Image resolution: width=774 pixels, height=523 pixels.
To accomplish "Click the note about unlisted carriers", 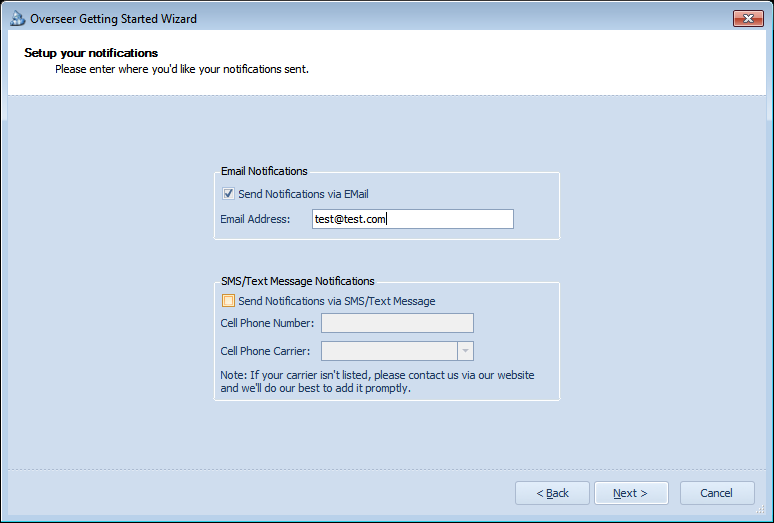I will pyautogui.click(x=377, y=381).
